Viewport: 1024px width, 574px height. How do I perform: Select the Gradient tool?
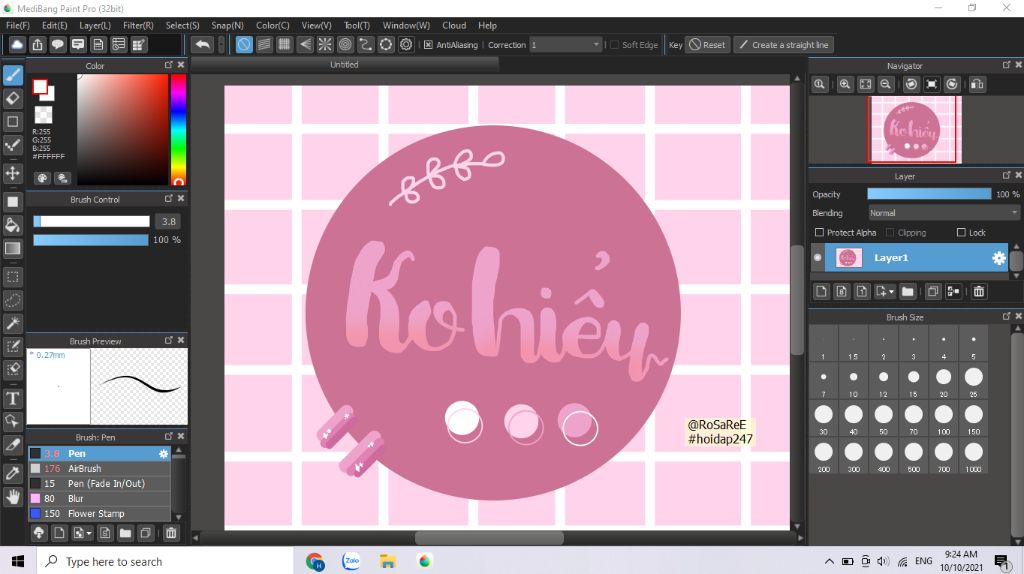(12, 249)
